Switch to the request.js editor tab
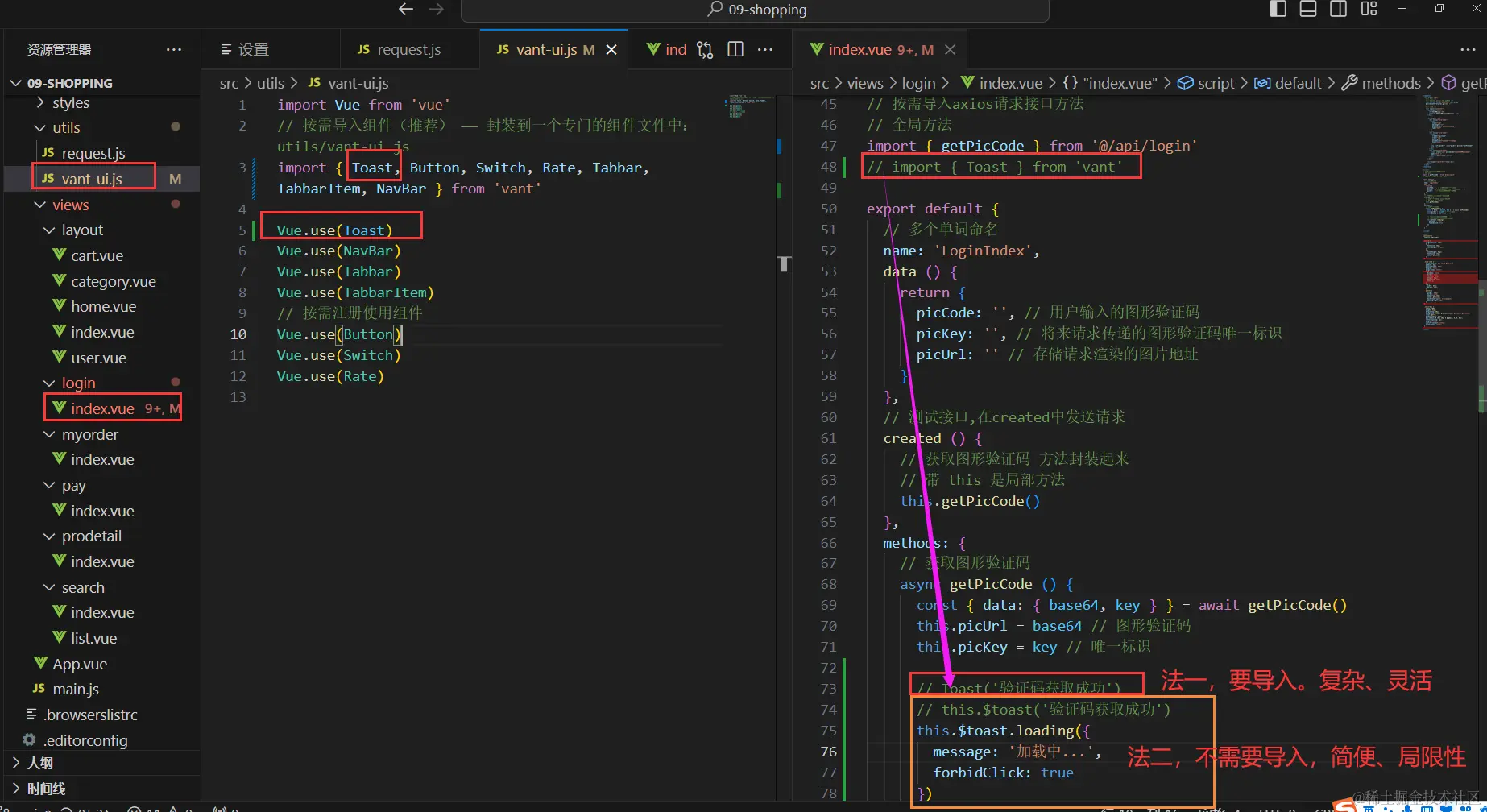Viewport: 1487px width, 812px height. click(x=409, y=49)
